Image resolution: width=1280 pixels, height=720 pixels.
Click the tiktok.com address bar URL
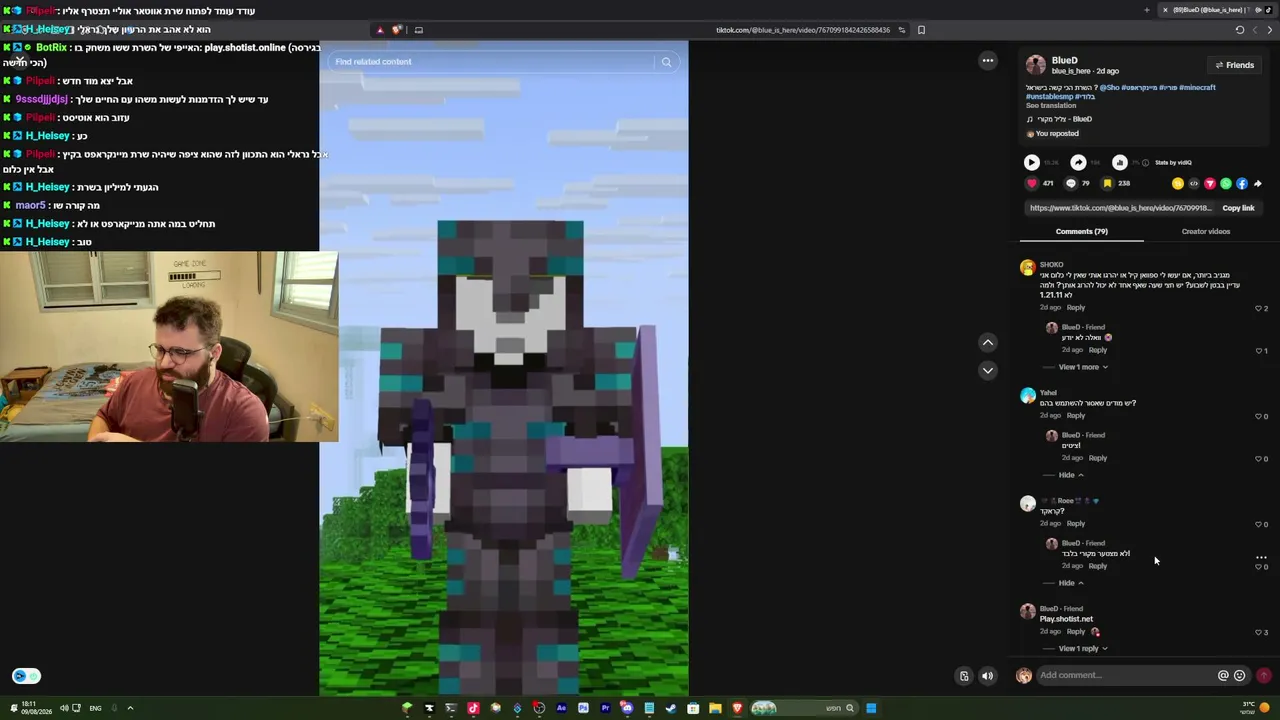pos(803,30)
